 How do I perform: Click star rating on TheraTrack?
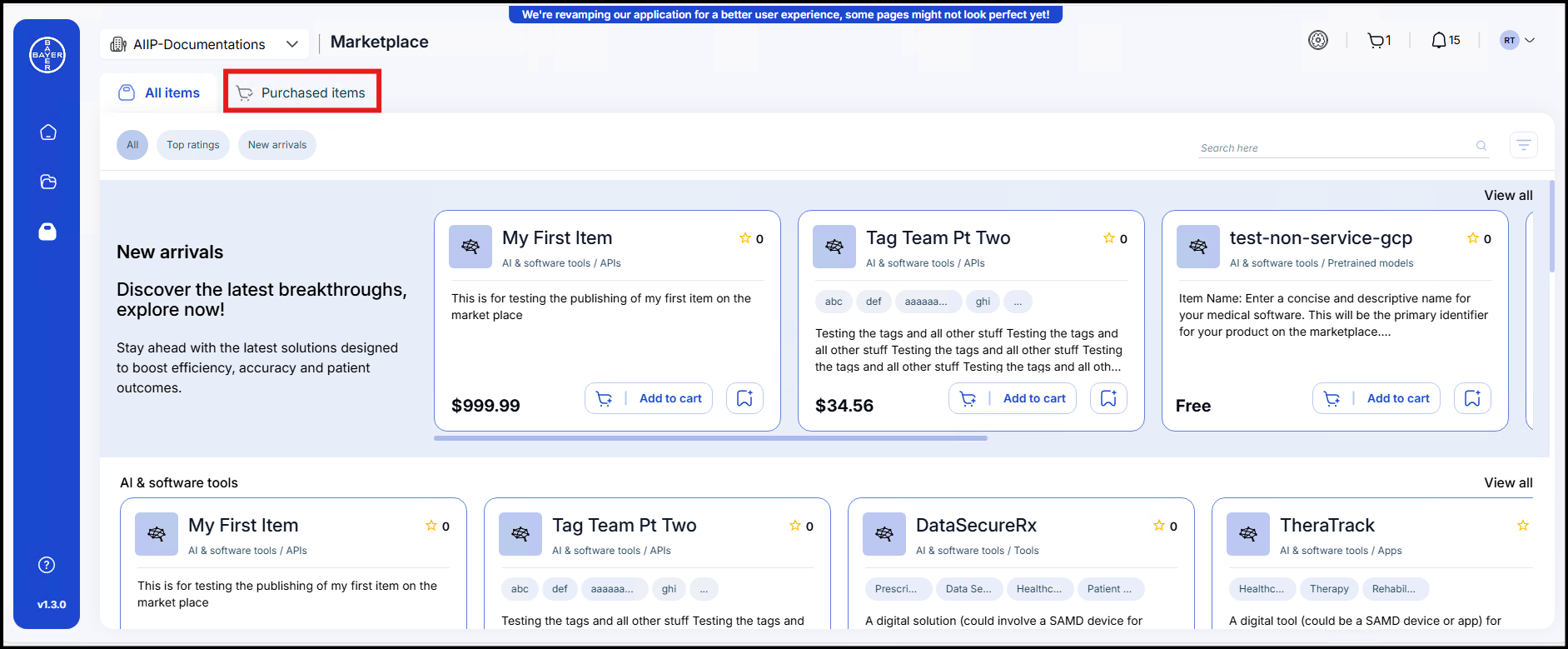pyautogui.click(x=1523, y=526)
